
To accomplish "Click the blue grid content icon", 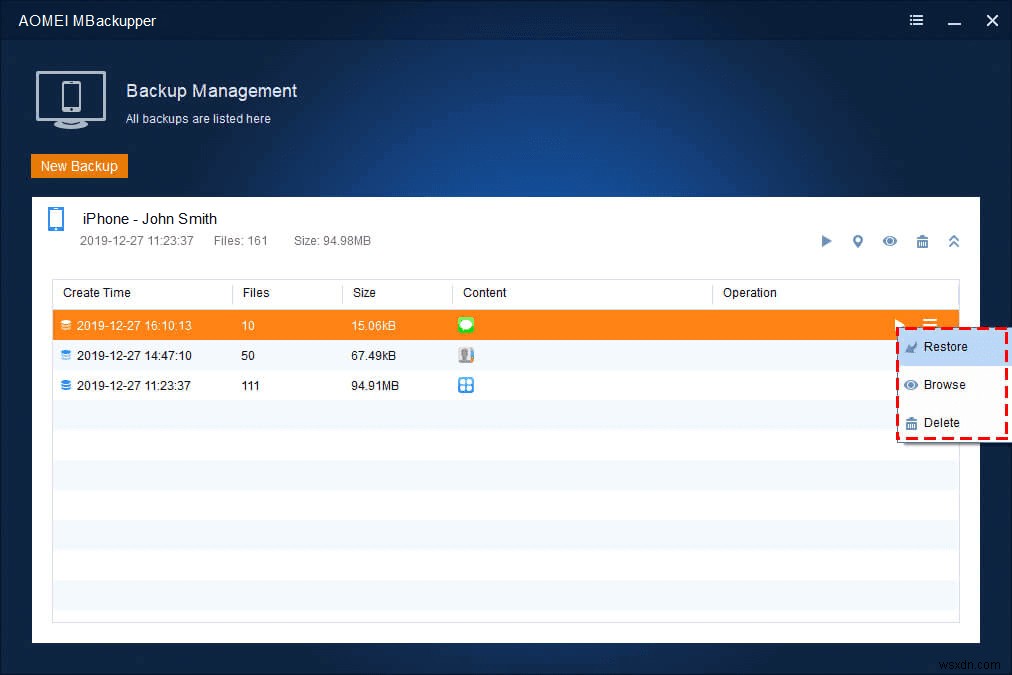I will (x=465, y=385).
